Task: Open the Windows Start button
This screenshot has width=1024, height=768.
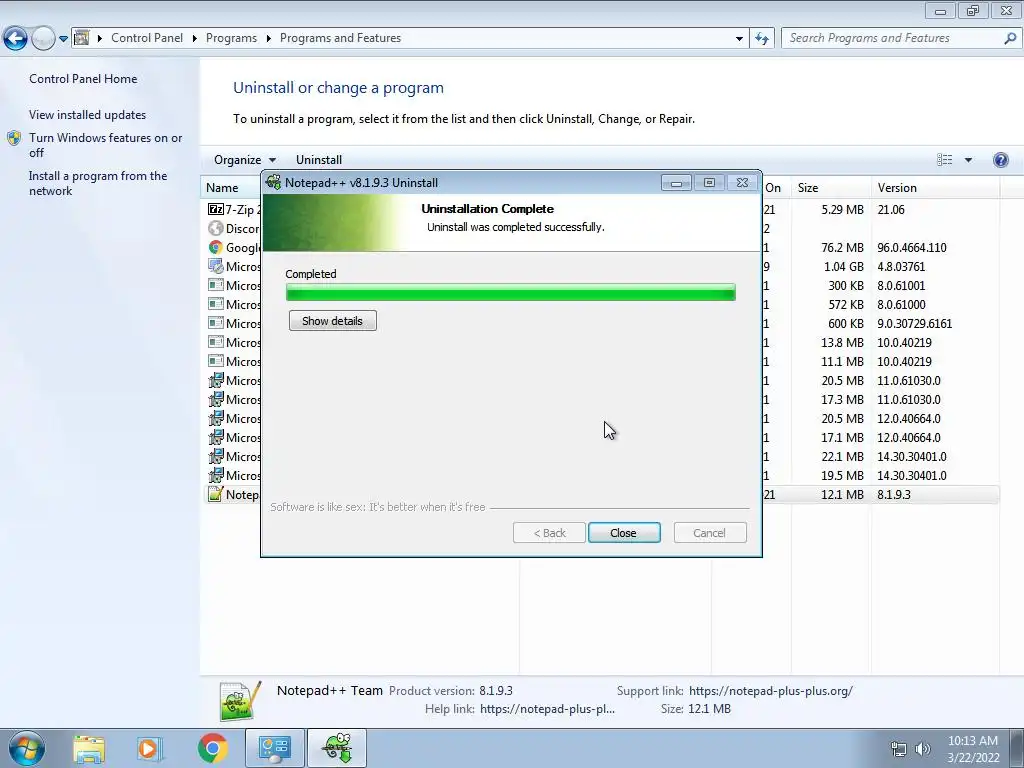Action: [26, 748]
